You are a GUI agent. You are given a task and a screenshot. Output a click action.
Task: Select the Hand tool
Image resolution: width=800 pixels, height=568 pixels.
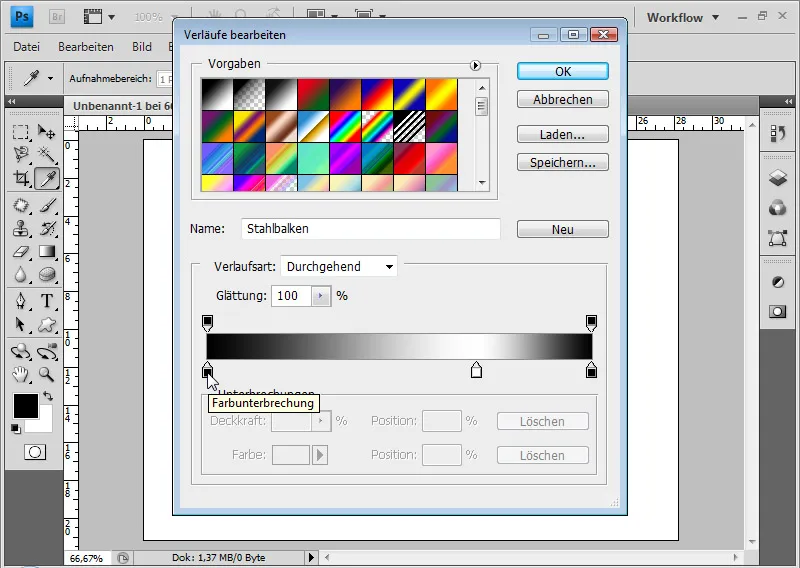(20, 375)
